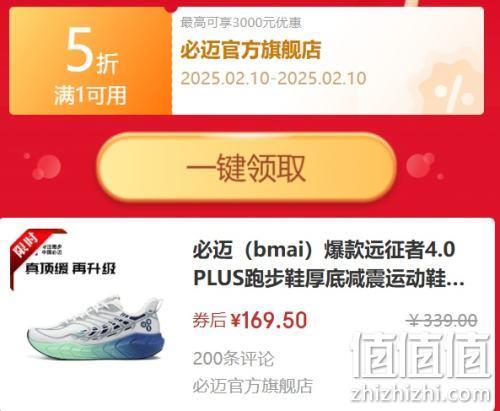The height and width of the screenshot is (411, 500).
Task: Select the 满1可用 condition text
Action: click(x=90, y=95)
